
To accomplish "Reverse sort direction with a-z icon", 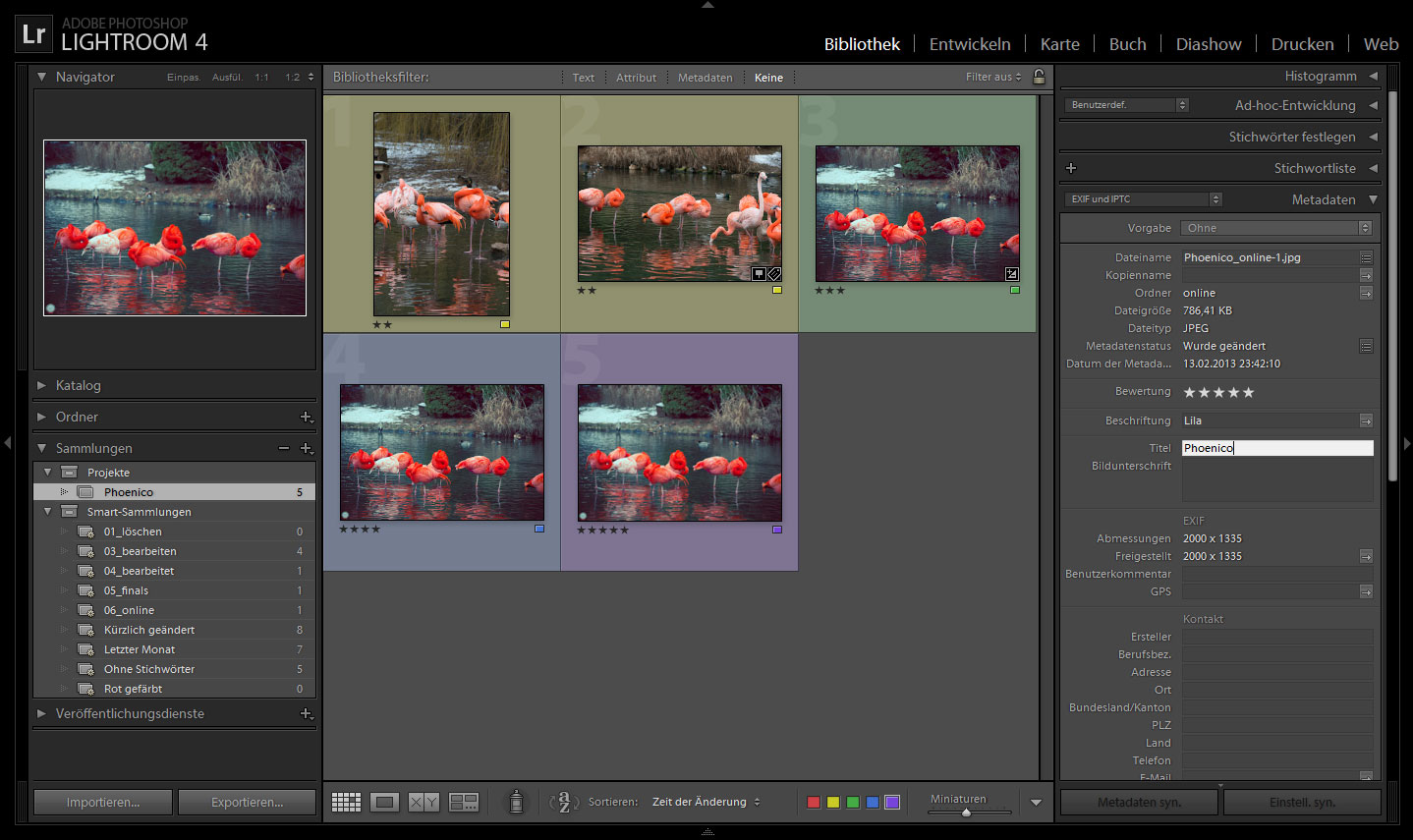I will point(563,803).
